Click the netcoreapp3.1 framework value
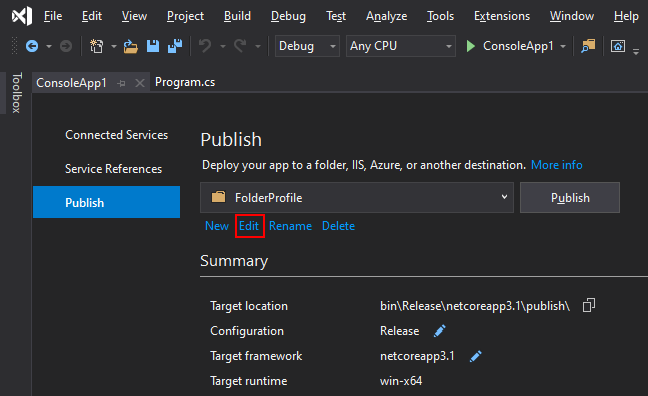Image resolution: width=648 pixels, height=396 pixels. click(x=417, y=356)
